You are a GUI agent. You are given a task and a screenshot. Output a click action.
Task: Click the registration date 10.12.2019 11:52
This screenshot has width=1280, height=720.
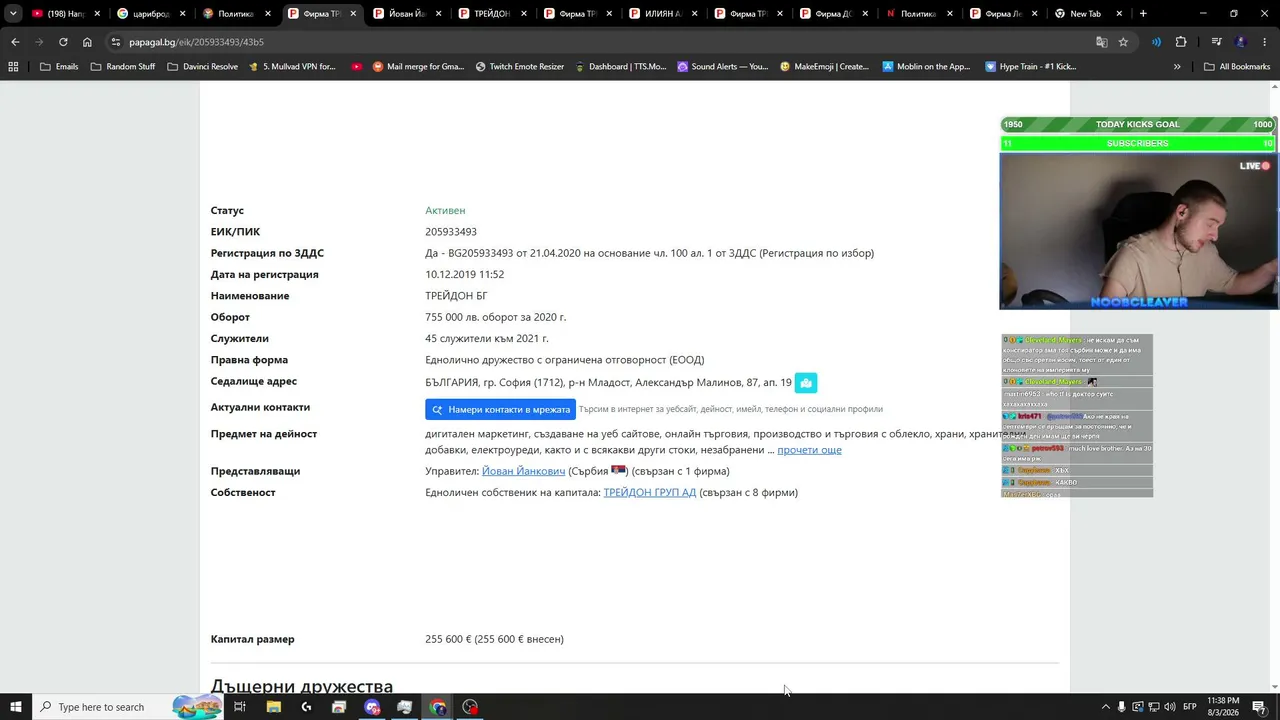[x=465, y=275]
